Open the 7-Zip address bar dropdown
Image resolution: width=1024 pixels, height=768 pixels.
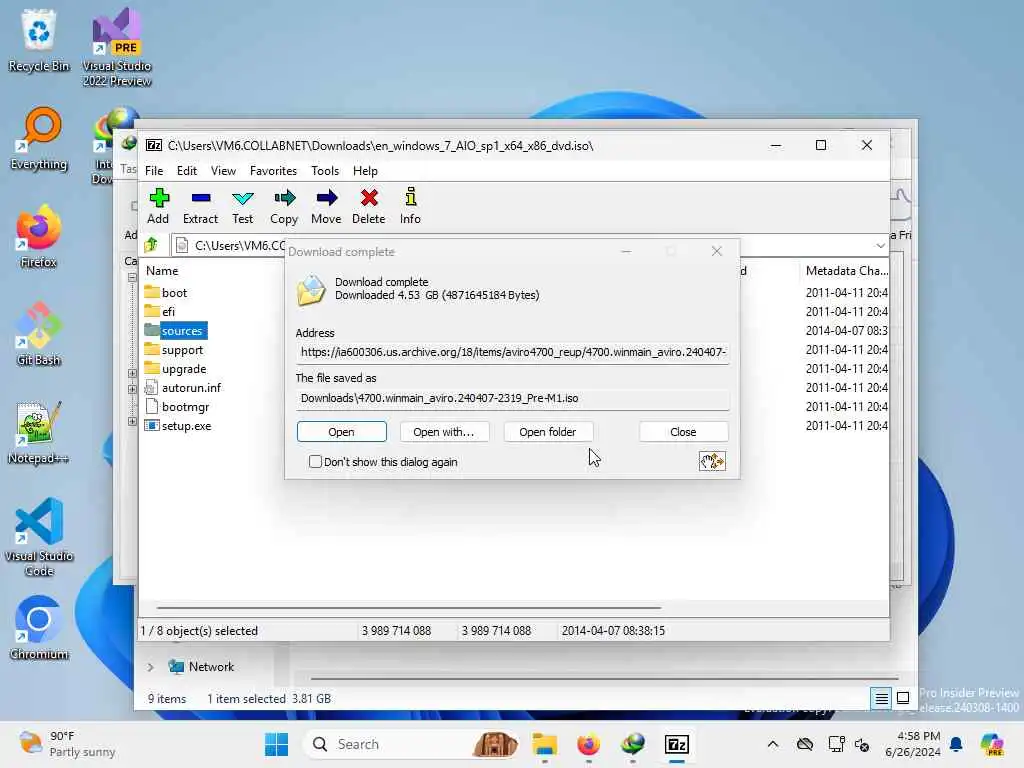(880, 246)
